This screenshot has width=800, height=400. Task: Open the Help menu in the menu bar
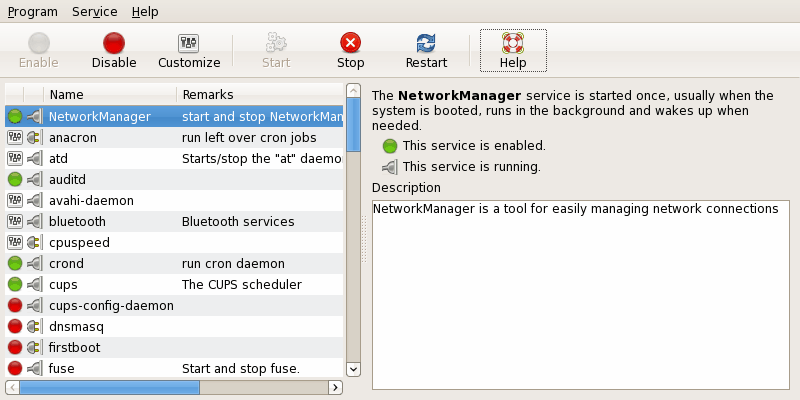(x=145, y=12)
